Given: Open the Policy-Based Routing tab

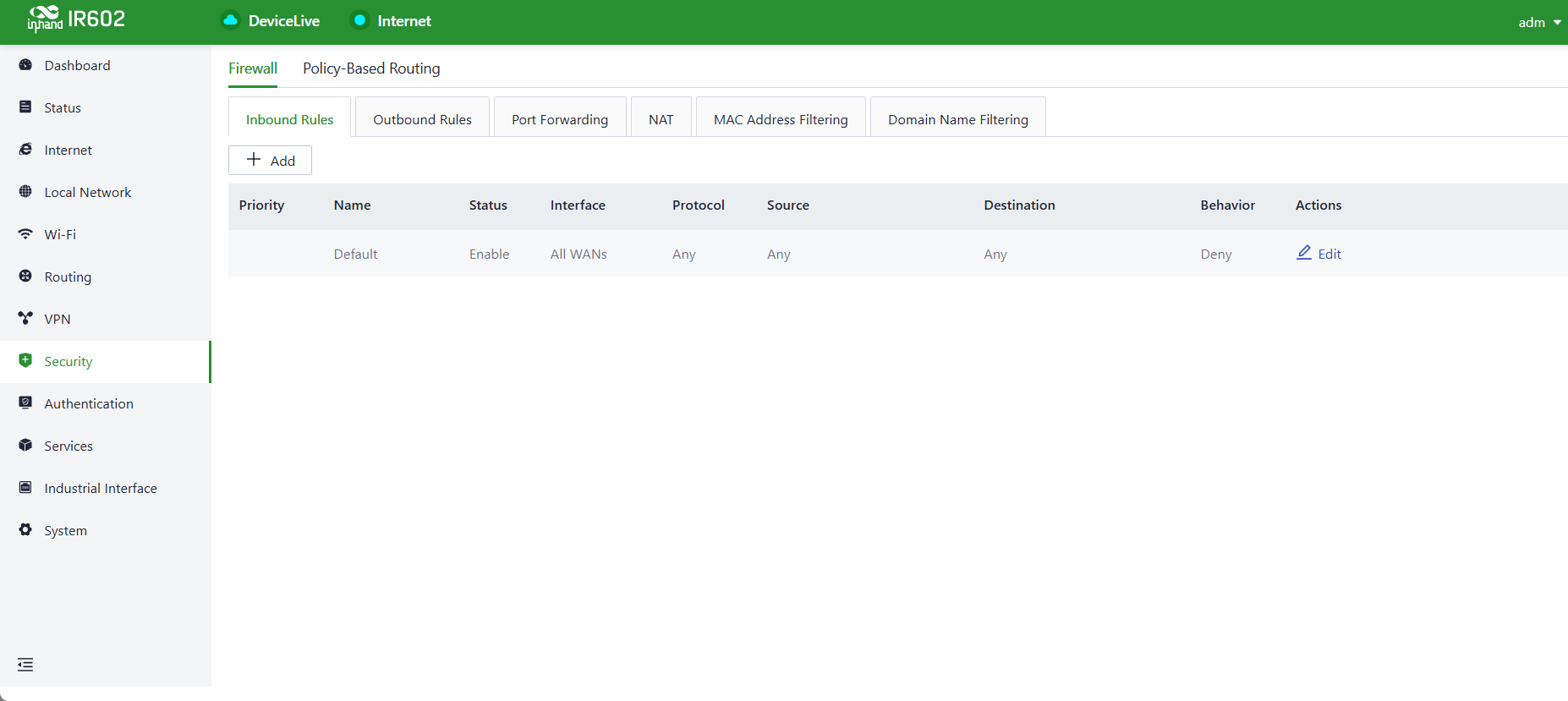Looking at the screenshot, I should pyautogui.click(x=371, y=68).
